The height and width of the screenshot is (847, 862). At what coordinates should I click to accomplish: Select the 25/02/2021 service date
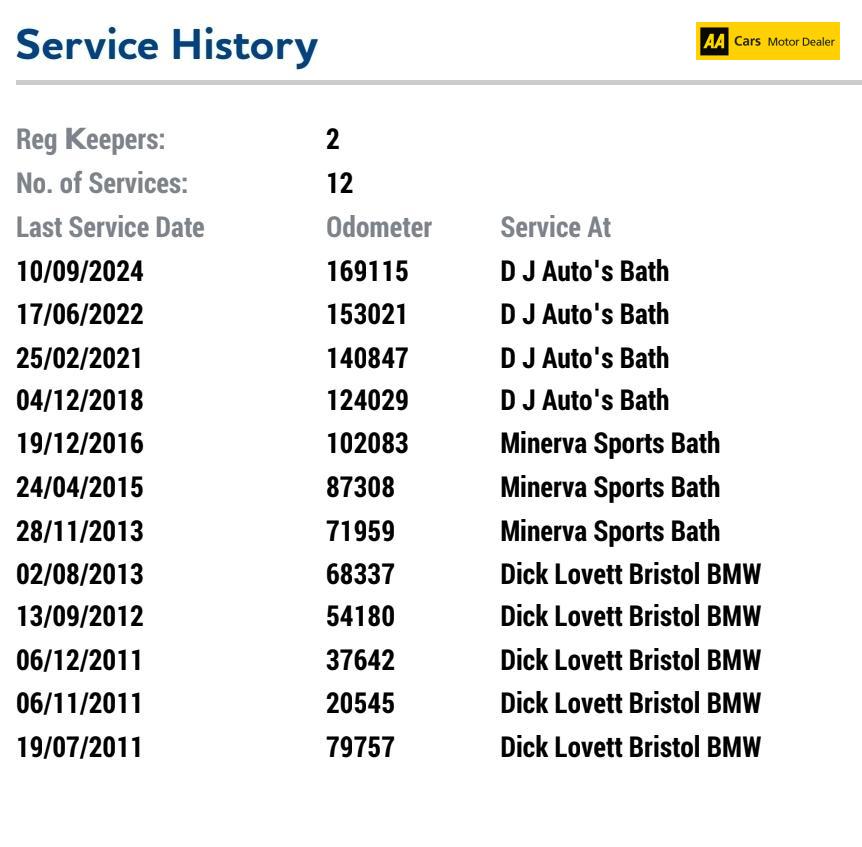pos(79,358)
